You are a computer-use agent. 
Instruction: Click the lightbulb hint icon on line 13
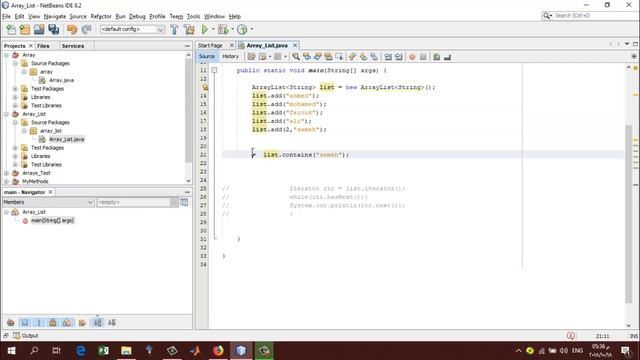coord(205,87)
